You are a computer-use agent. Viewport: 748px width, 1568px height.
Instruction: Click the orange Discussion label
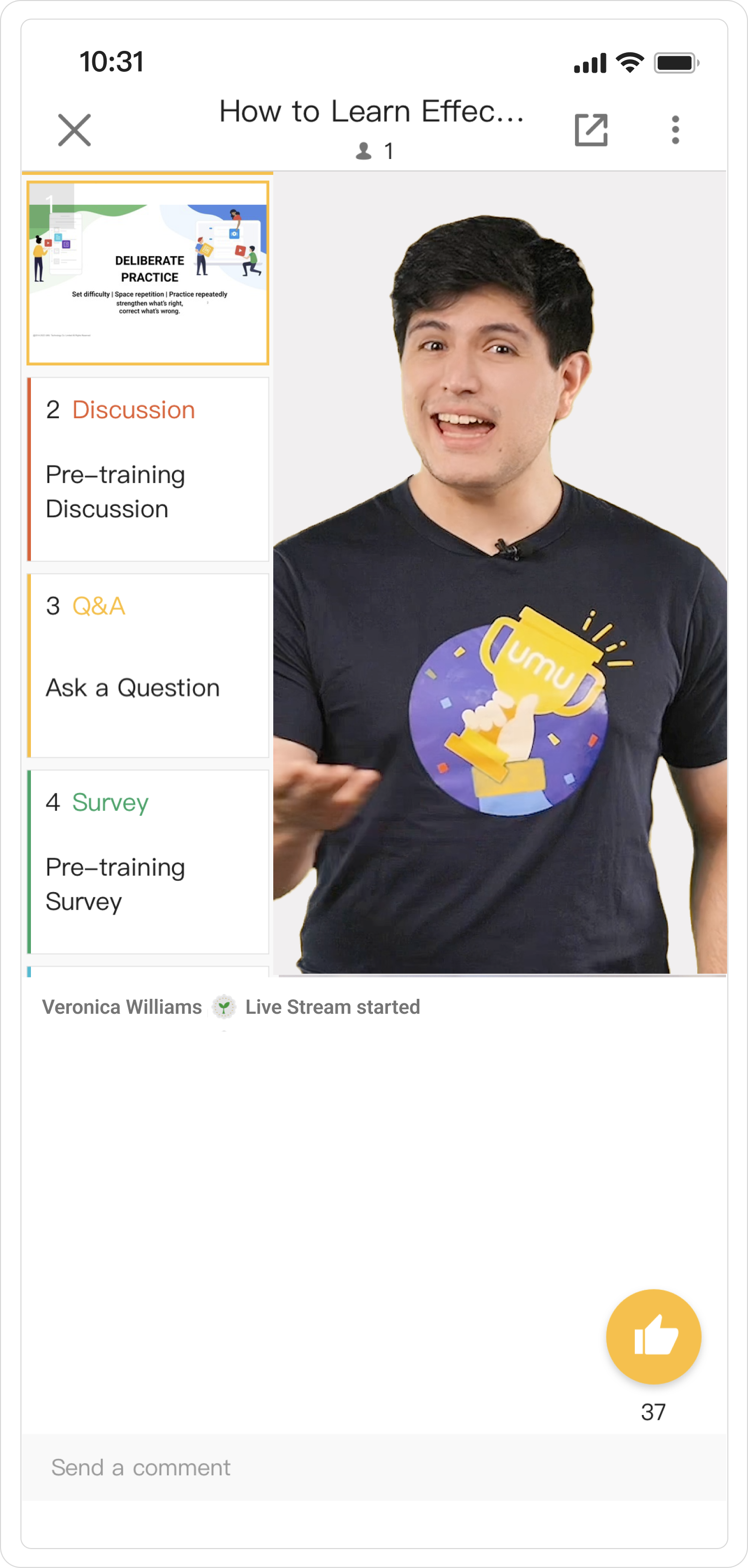click(x=134, y=410)
